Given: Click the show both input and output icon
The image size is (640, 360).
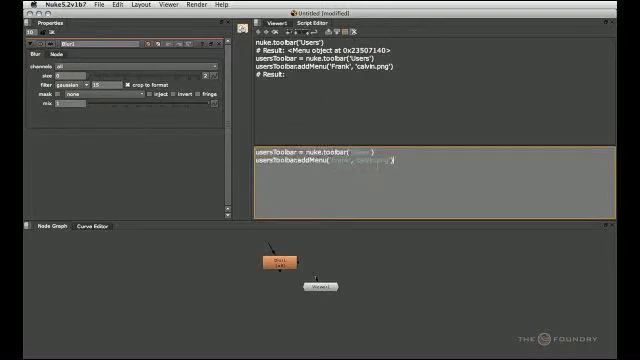Looking at the screenshot, I should click(345, 32).
